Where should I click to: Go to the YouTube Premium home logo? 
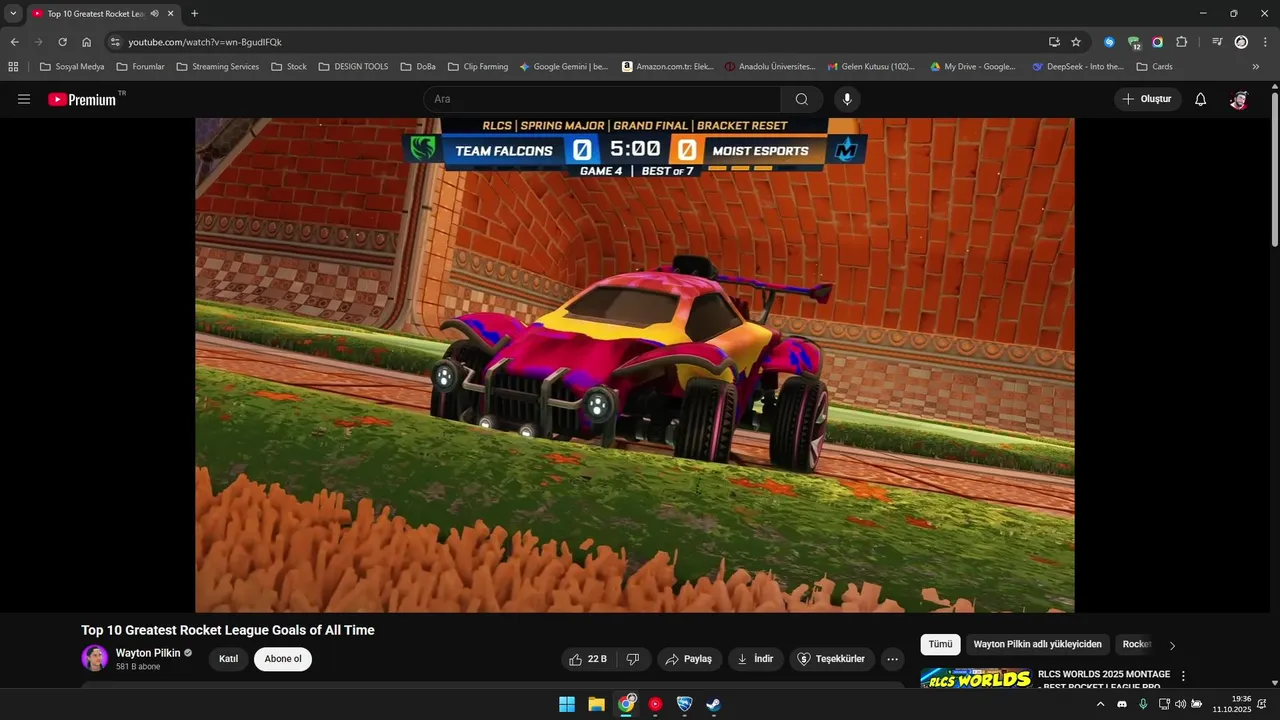[83, 99]
